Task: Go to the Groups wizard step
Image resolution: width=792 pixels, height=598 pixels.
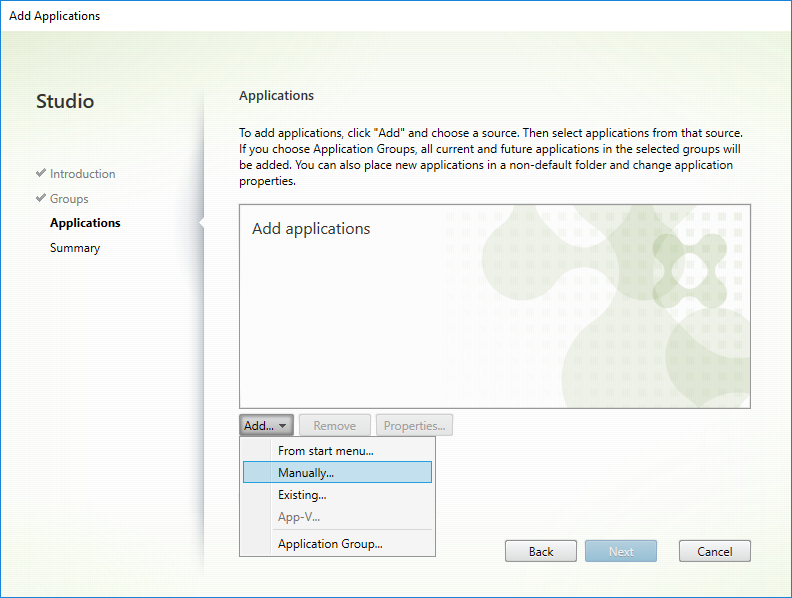Action: click(69, 198)
